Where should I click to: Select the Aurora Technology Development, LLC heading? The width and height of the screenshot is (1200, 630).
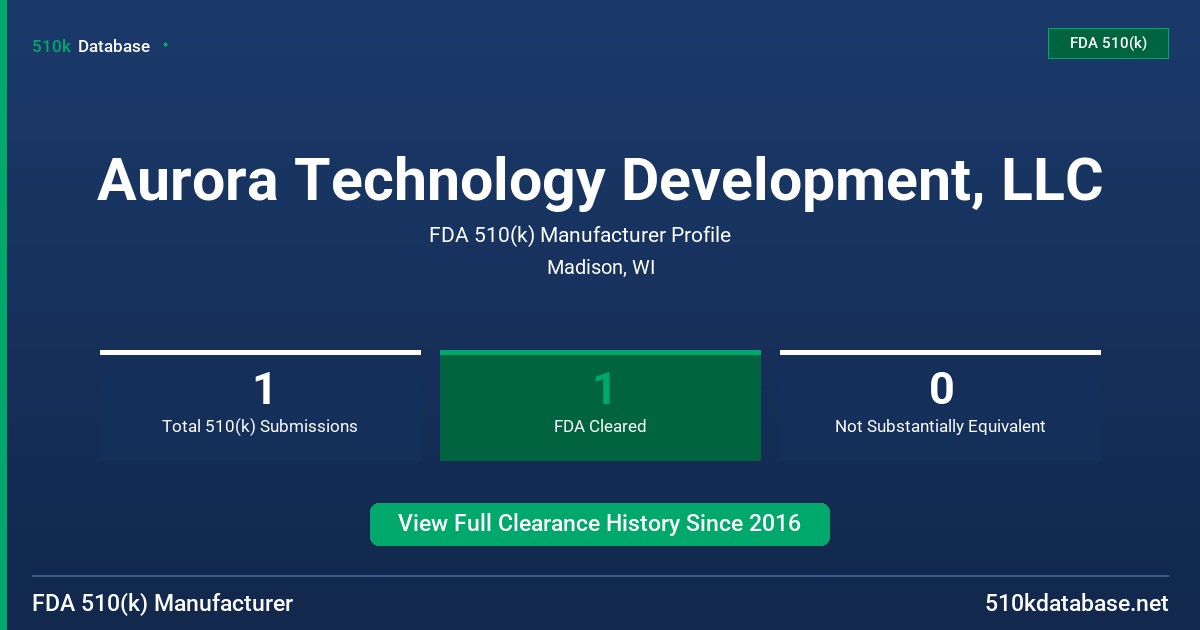(x=600, y=180)
